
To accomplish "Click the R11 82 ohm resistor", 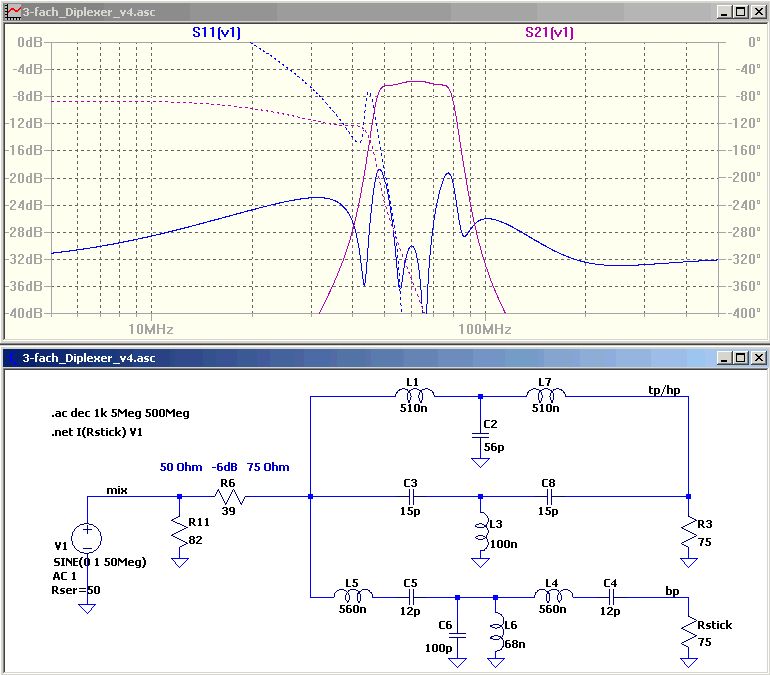I will tap(180, 530).
